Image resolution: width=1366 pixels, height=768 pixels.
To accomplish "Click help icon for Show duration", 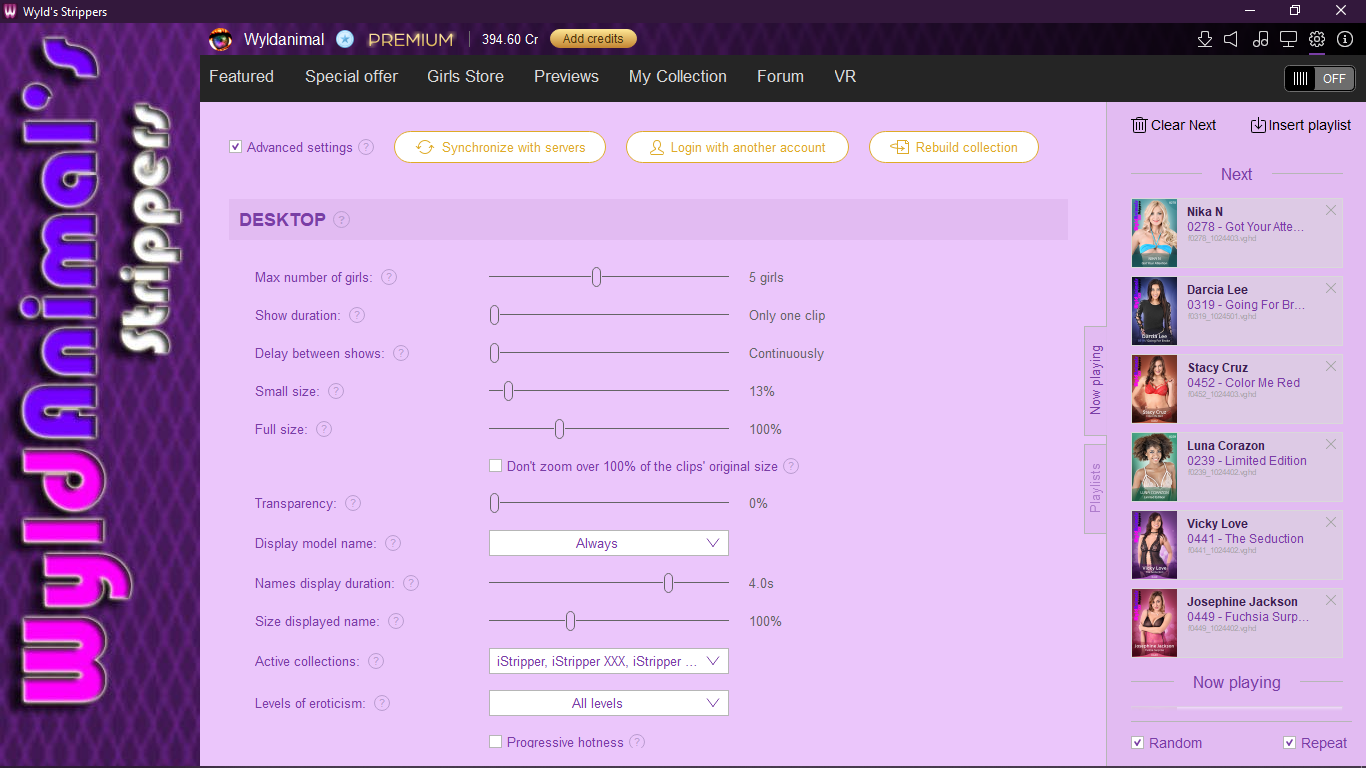I will [357, 315].
